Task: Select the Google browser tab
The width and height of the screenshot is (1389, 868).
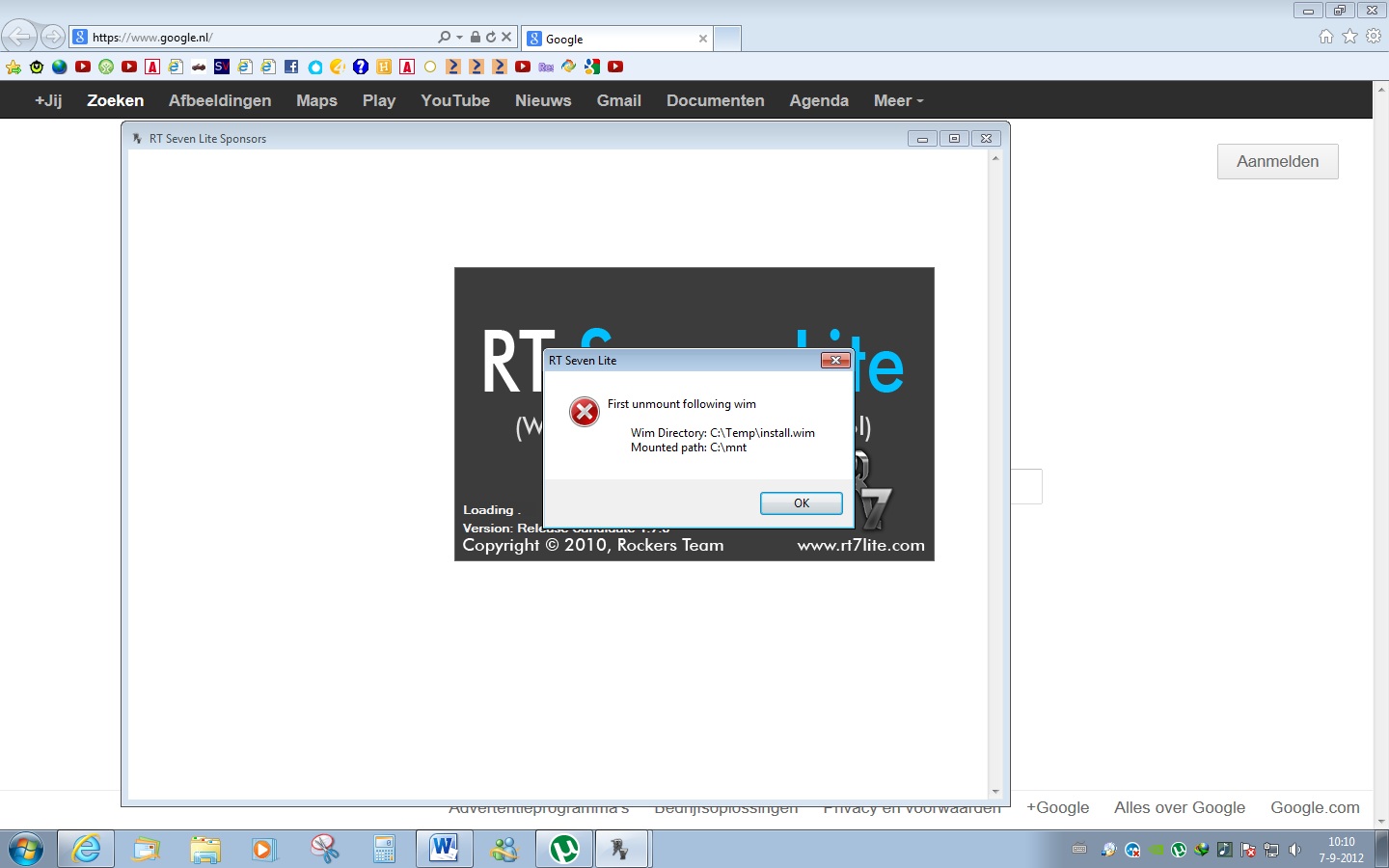Action: coord(617,39)
